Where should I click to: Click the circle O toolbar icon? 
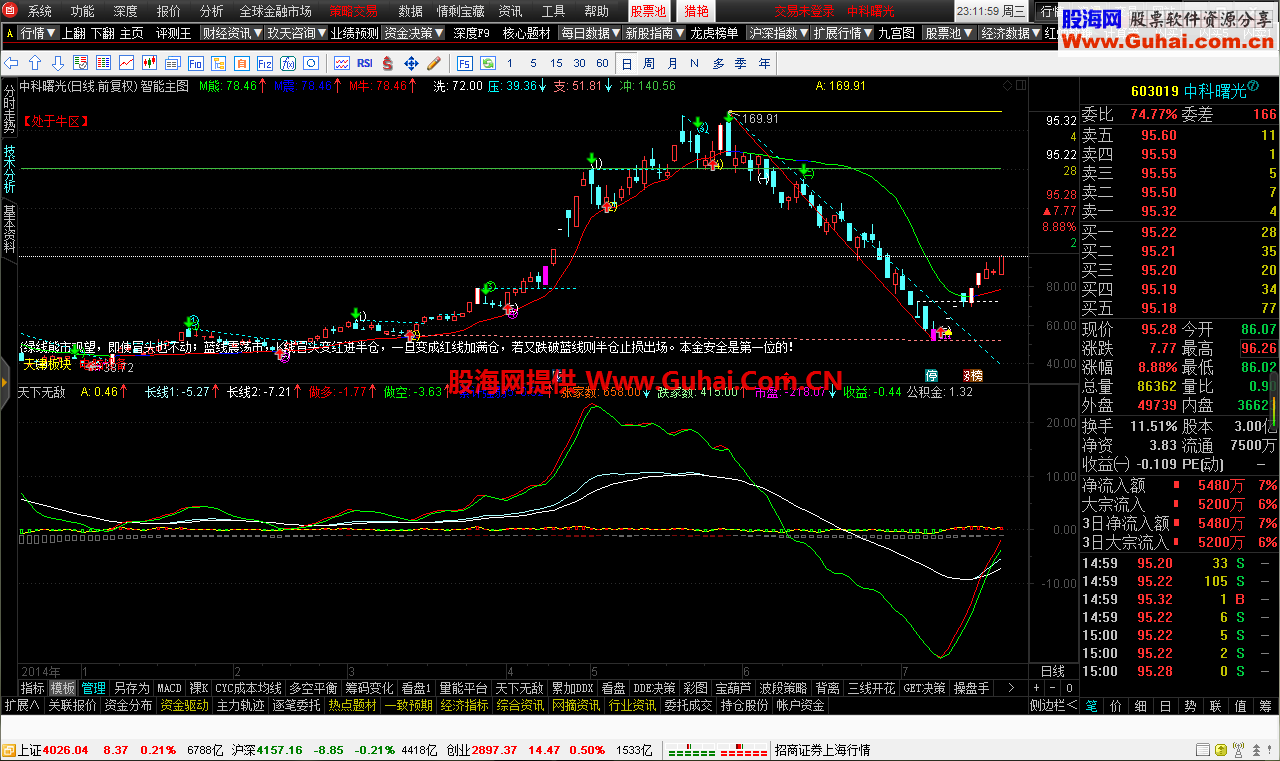click(x=310, y=63)
